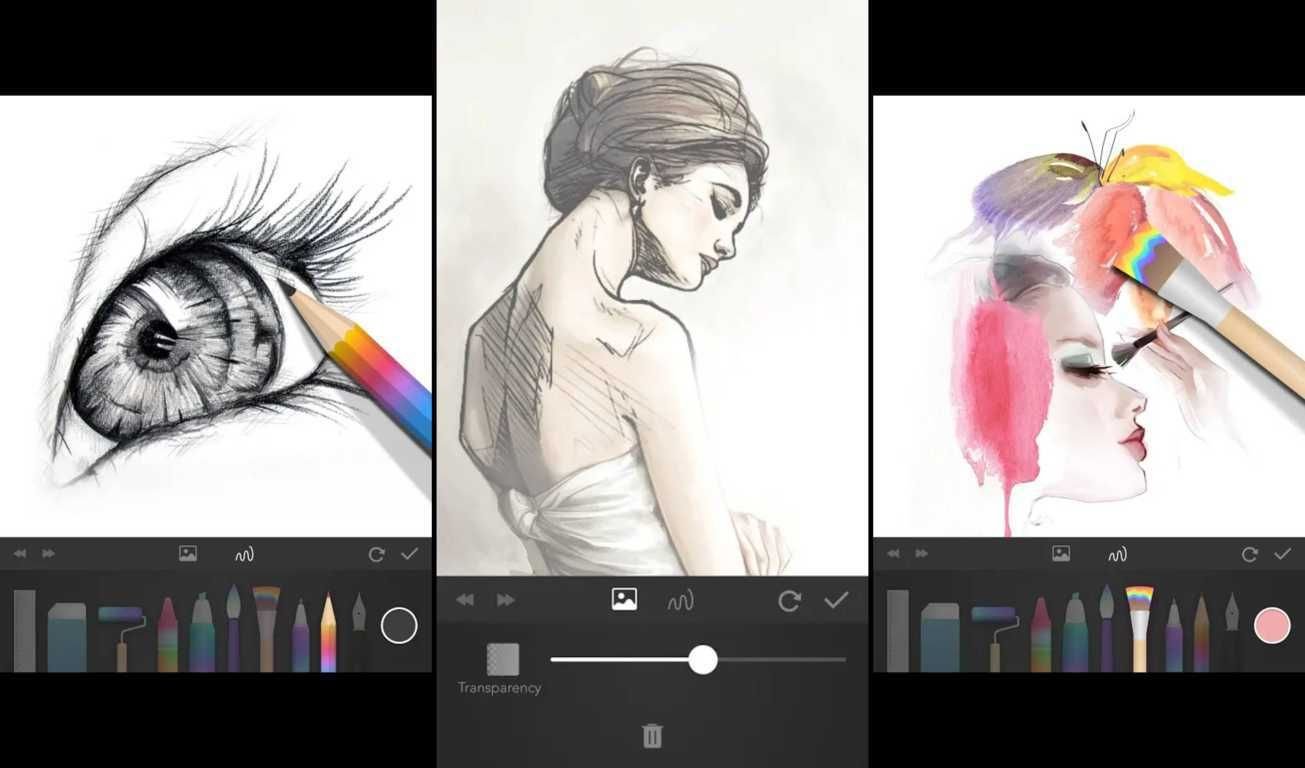The image size is (1305, 768).
Task: Select the active rainbow flat brush under watercolor painting
Action: tap(1139, 628)
